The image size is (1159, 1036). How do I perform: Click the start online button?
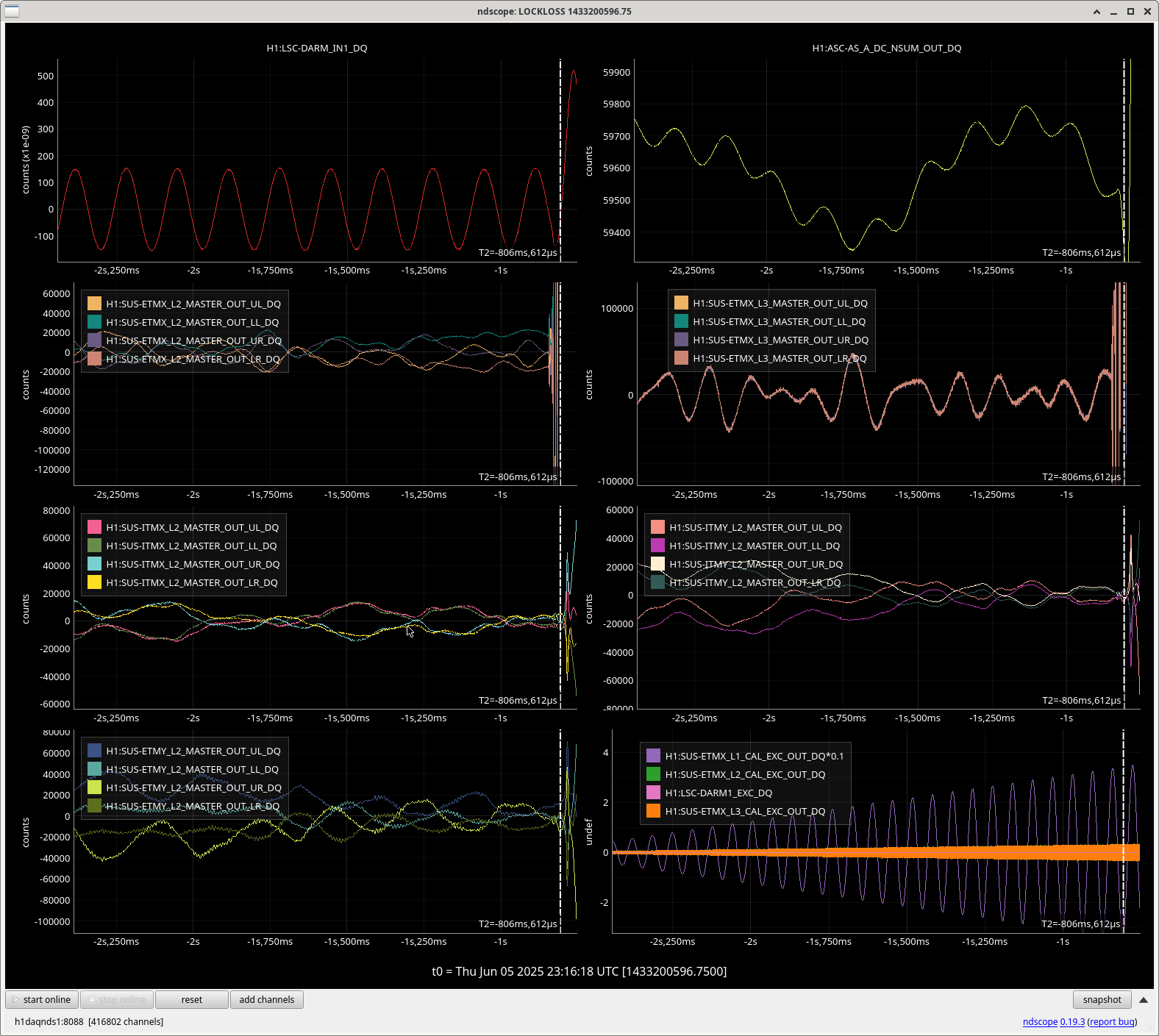[x=42, y=999]
